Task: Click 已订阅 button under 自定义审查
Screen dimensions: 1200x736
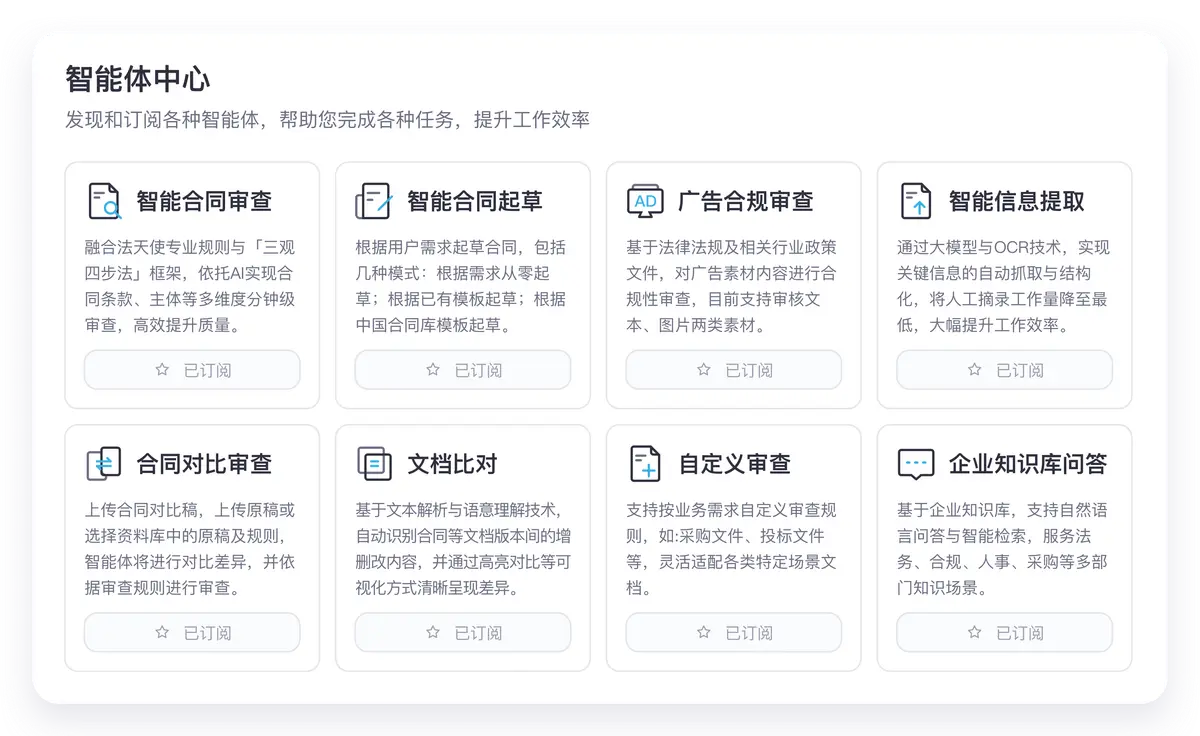Action: 734,633
